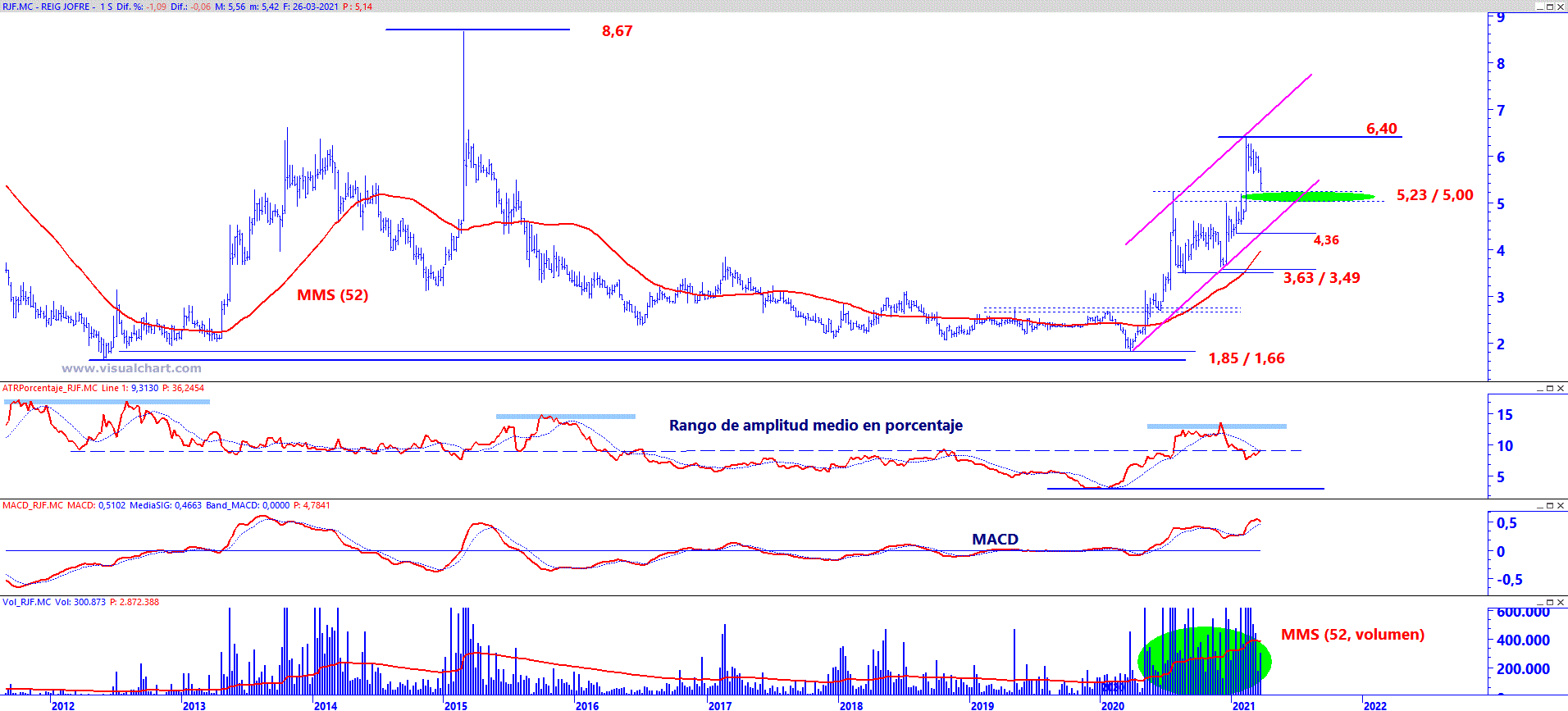Click the 'MMS (52)' moving average label
This screenshot has height=711, width=1568.
tap(333, 295)
